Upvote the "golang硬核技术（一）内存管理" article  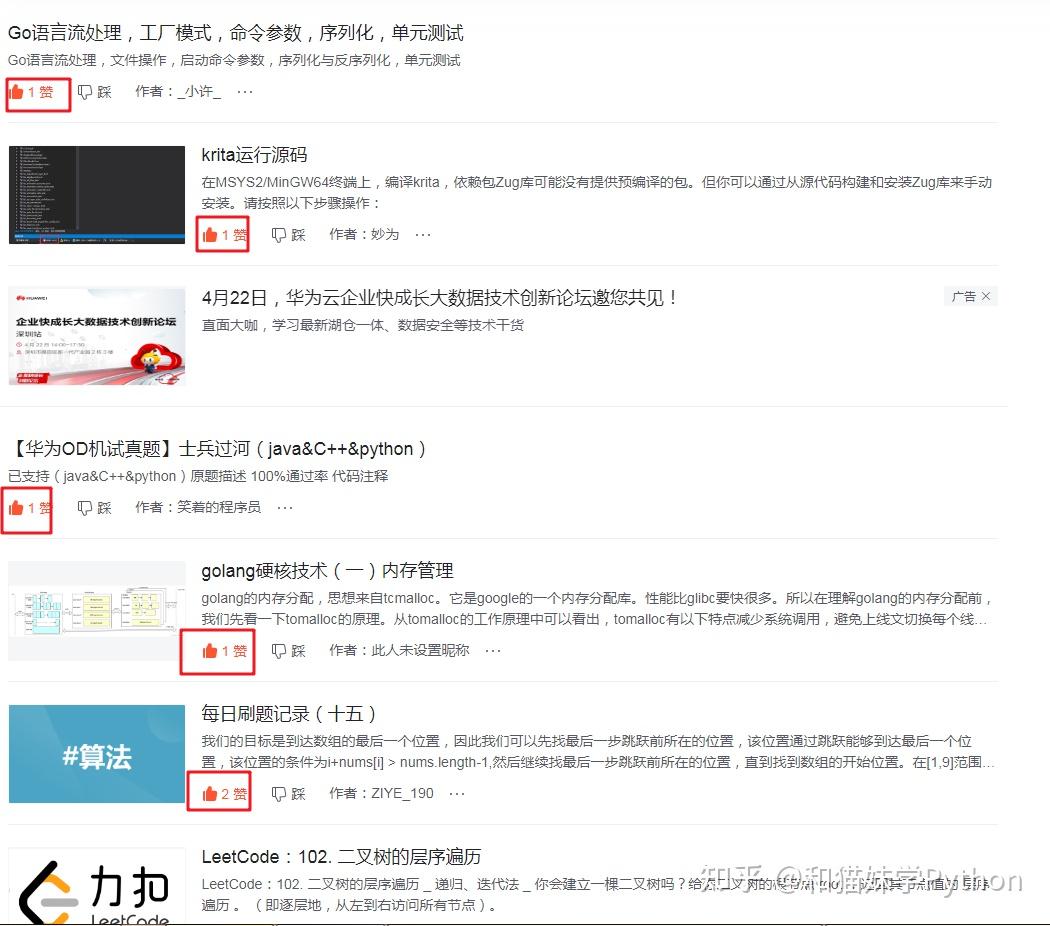coord(217,650)
